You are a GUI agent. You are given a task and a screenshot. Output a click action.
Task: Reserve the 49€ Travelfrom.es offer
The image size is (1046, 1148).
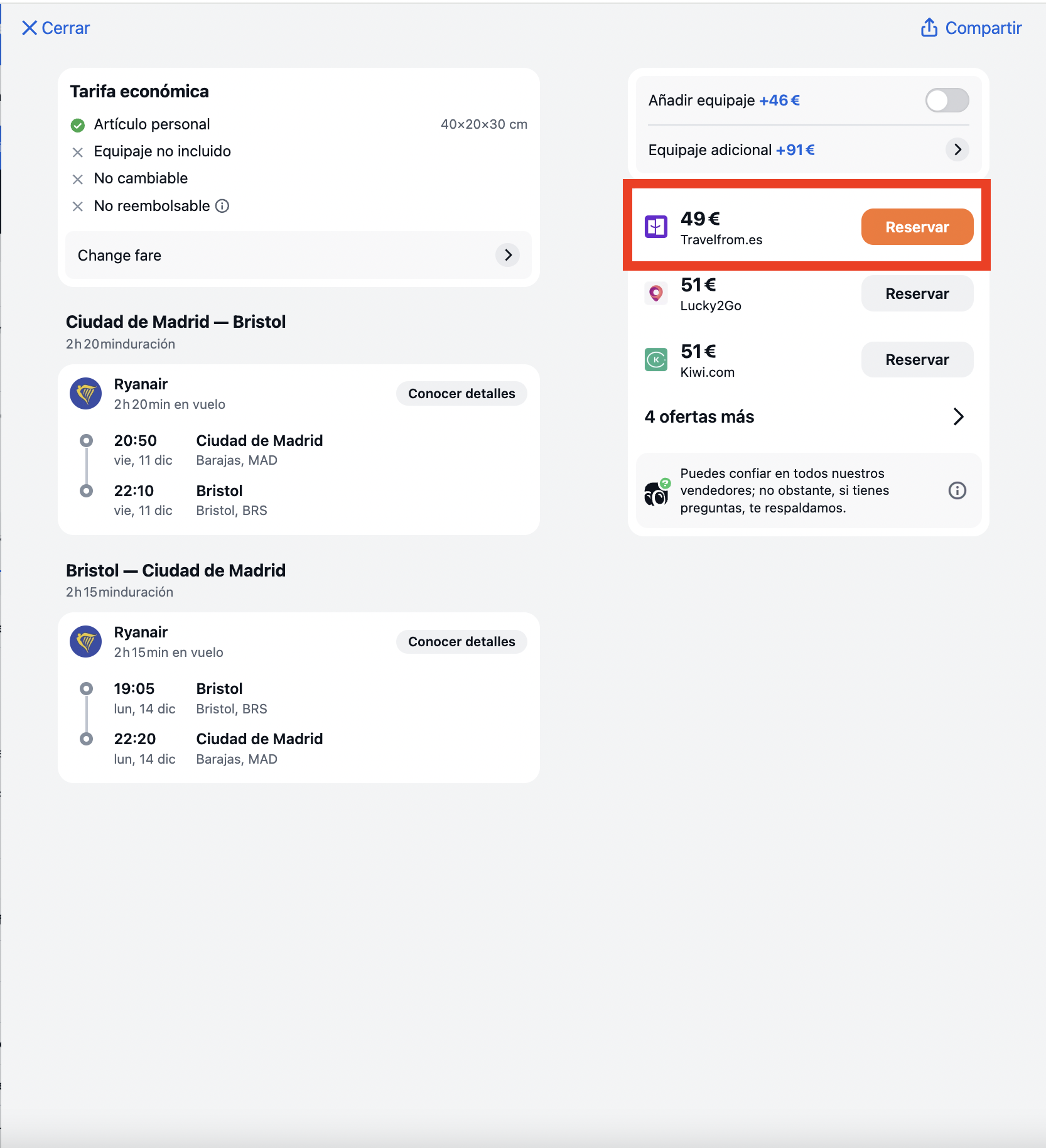point(917,227)
